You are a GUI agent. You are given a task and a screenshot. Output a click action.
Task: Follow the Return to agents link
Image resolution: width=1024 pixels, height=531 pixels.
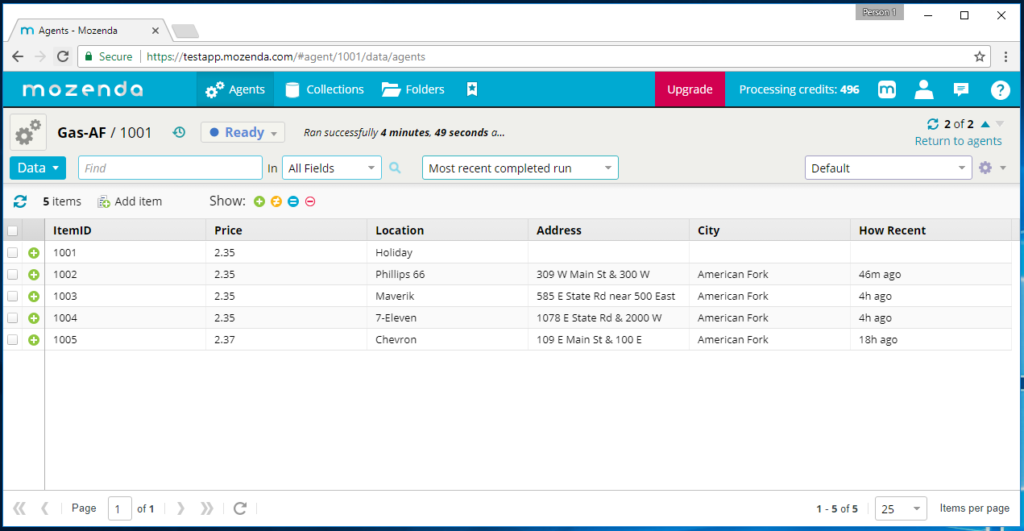coord(958,141)
